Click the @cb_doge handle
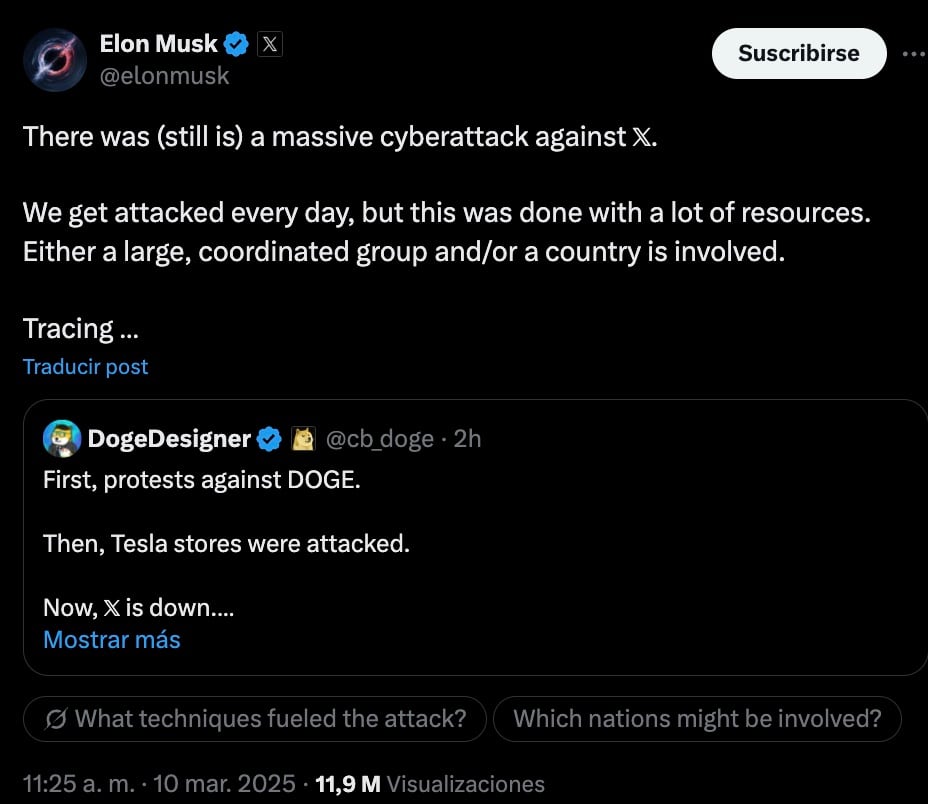The width and height of the screenshot is (928, 804). click(x=380, y=439)
